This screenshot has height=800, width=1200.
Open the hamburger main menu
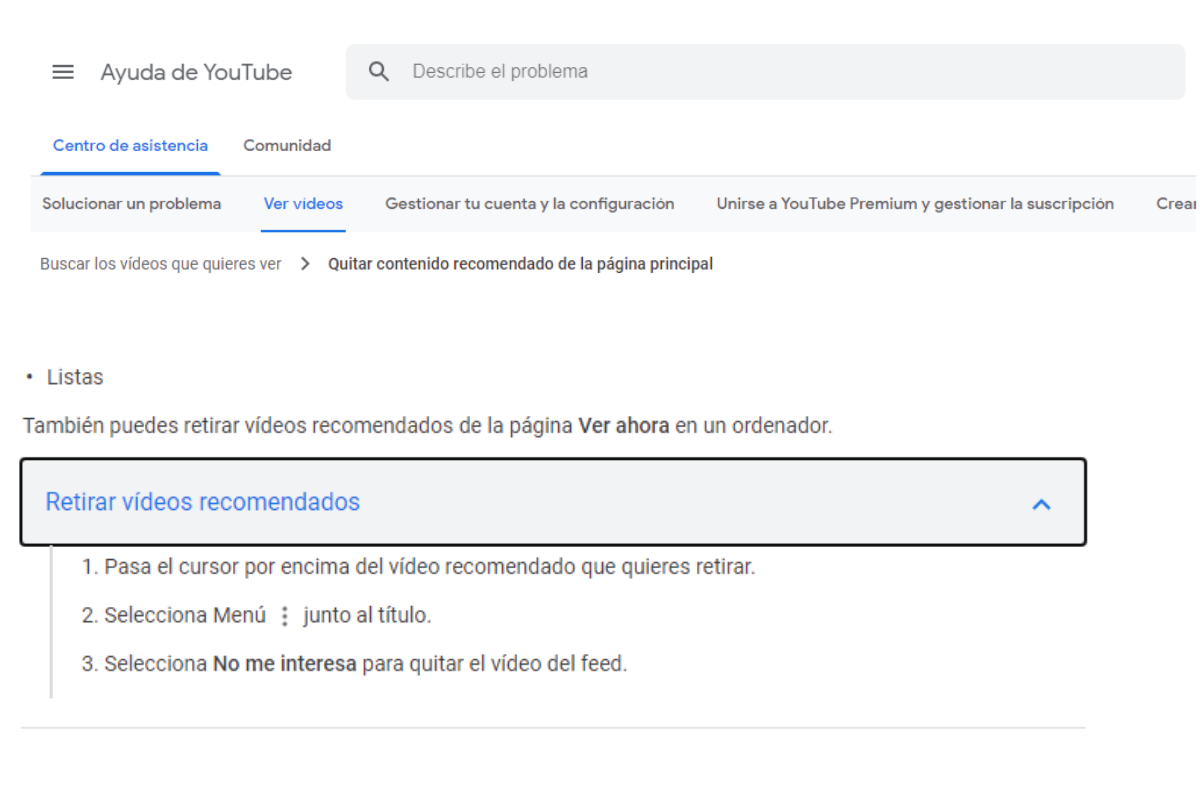(x=63, y=72)
